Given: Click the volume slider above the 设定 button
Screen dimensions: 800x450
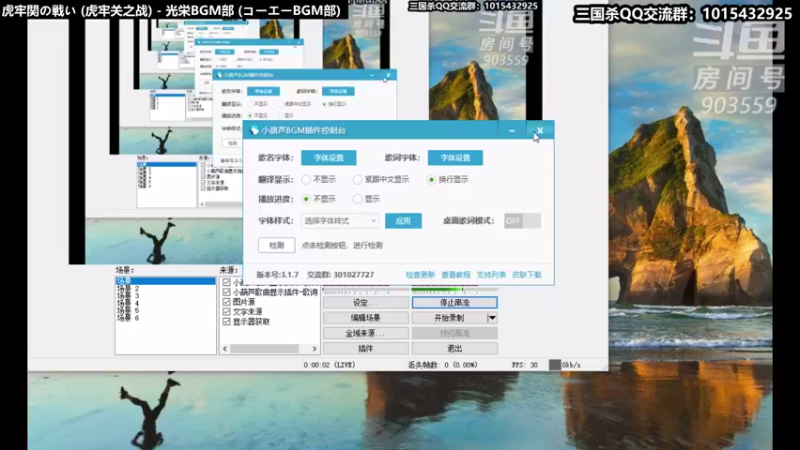Looking at the screenshot, I should coord(365,291).
